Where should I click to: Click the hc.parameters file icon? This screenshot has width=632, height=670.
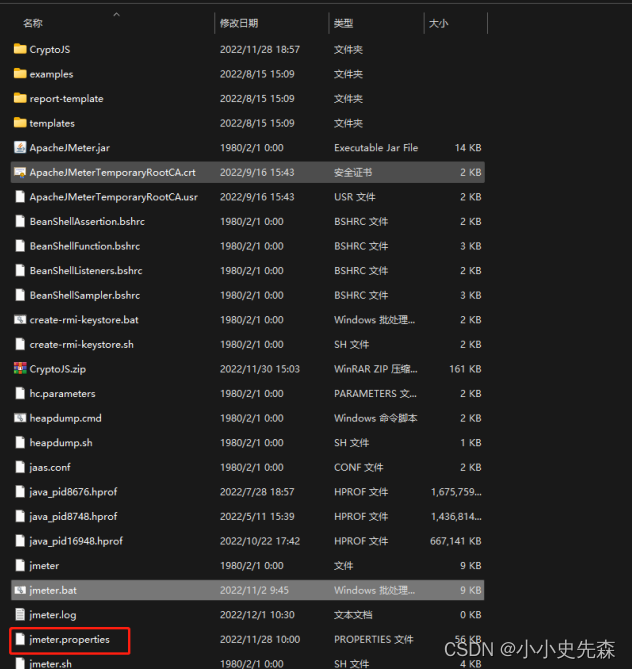[x=20, y=394]
